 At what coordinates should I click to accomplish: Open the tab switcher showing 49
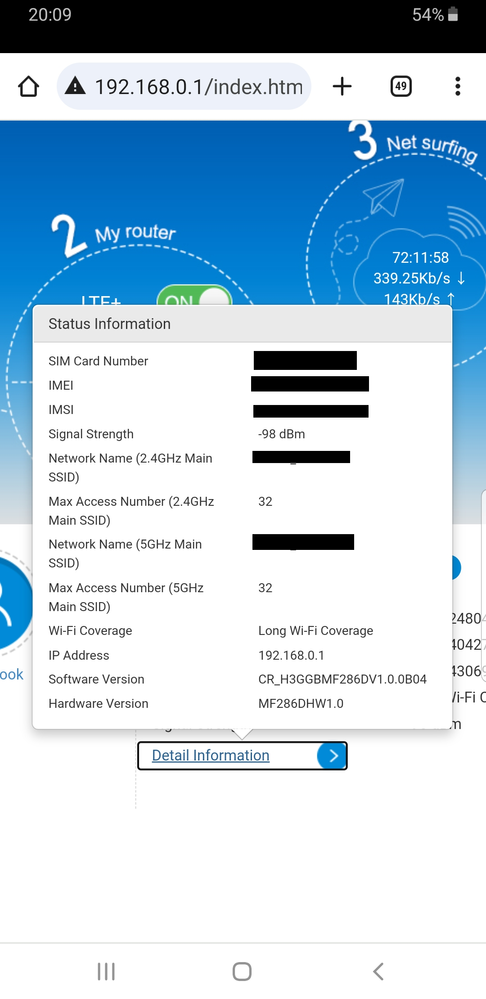[x=401, y=86]
